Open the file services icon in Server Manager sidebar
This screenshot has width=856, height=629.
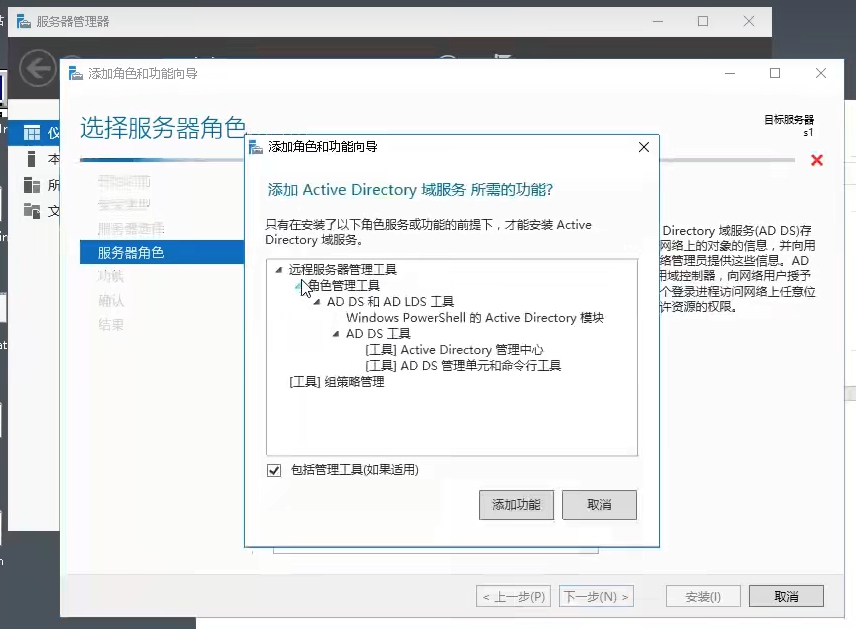[32, 211]
